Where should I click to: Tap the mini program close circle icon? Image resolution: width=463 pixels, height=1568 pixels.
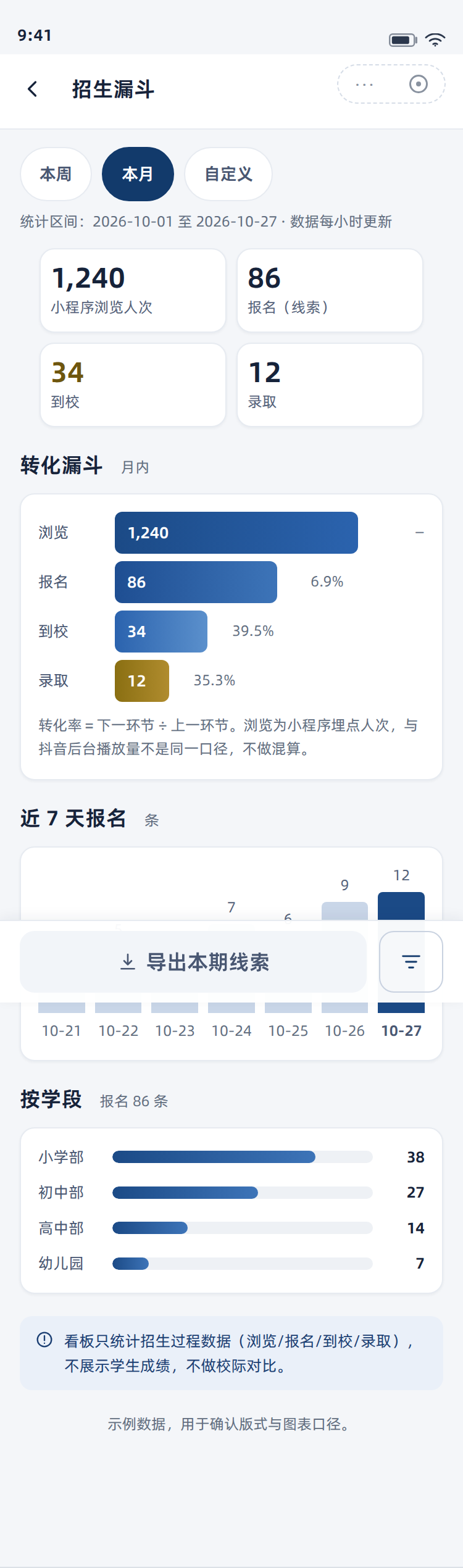pyautogui.click(x=418, y=84)
